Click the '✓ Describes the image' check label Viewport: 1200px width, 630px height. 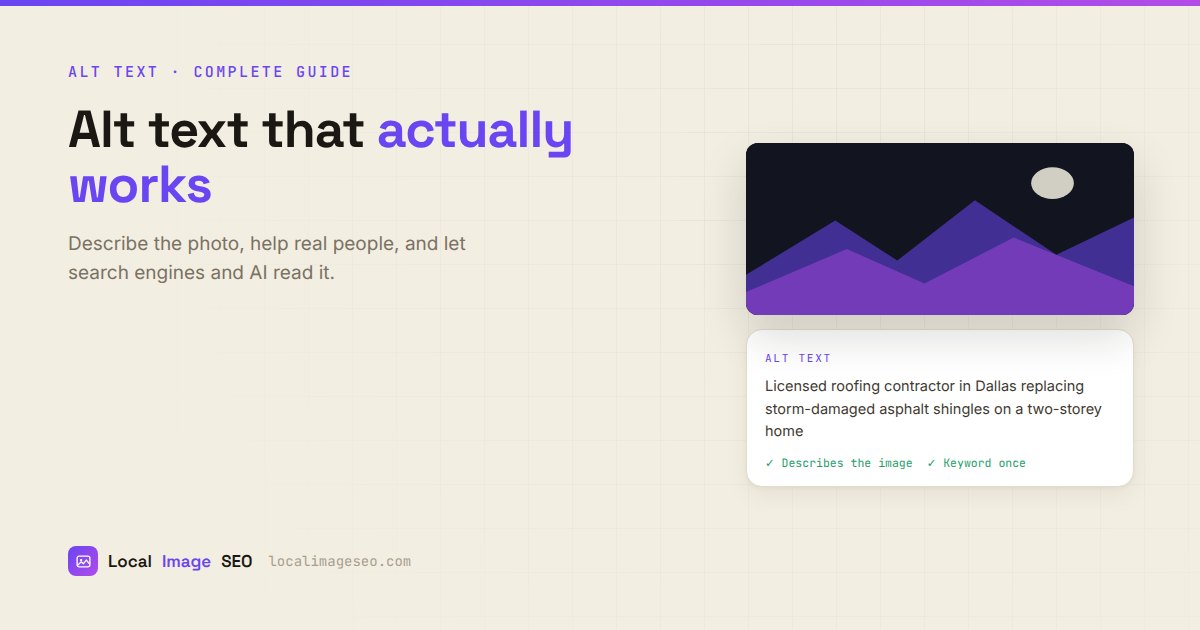(839, 463)
